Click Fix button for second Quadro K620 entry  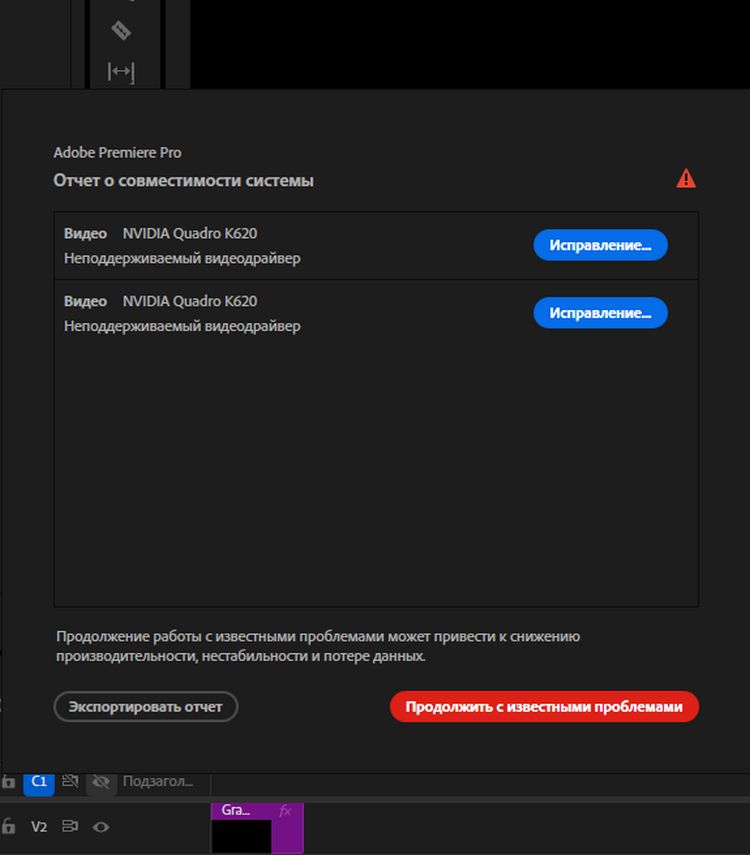click(600, 312)
